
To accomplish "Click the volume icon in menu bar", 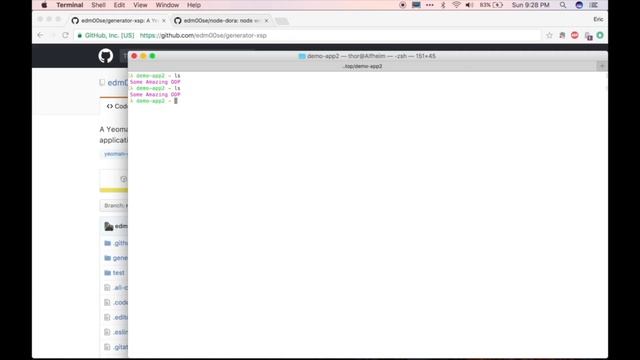I will (x=469, y=5).
